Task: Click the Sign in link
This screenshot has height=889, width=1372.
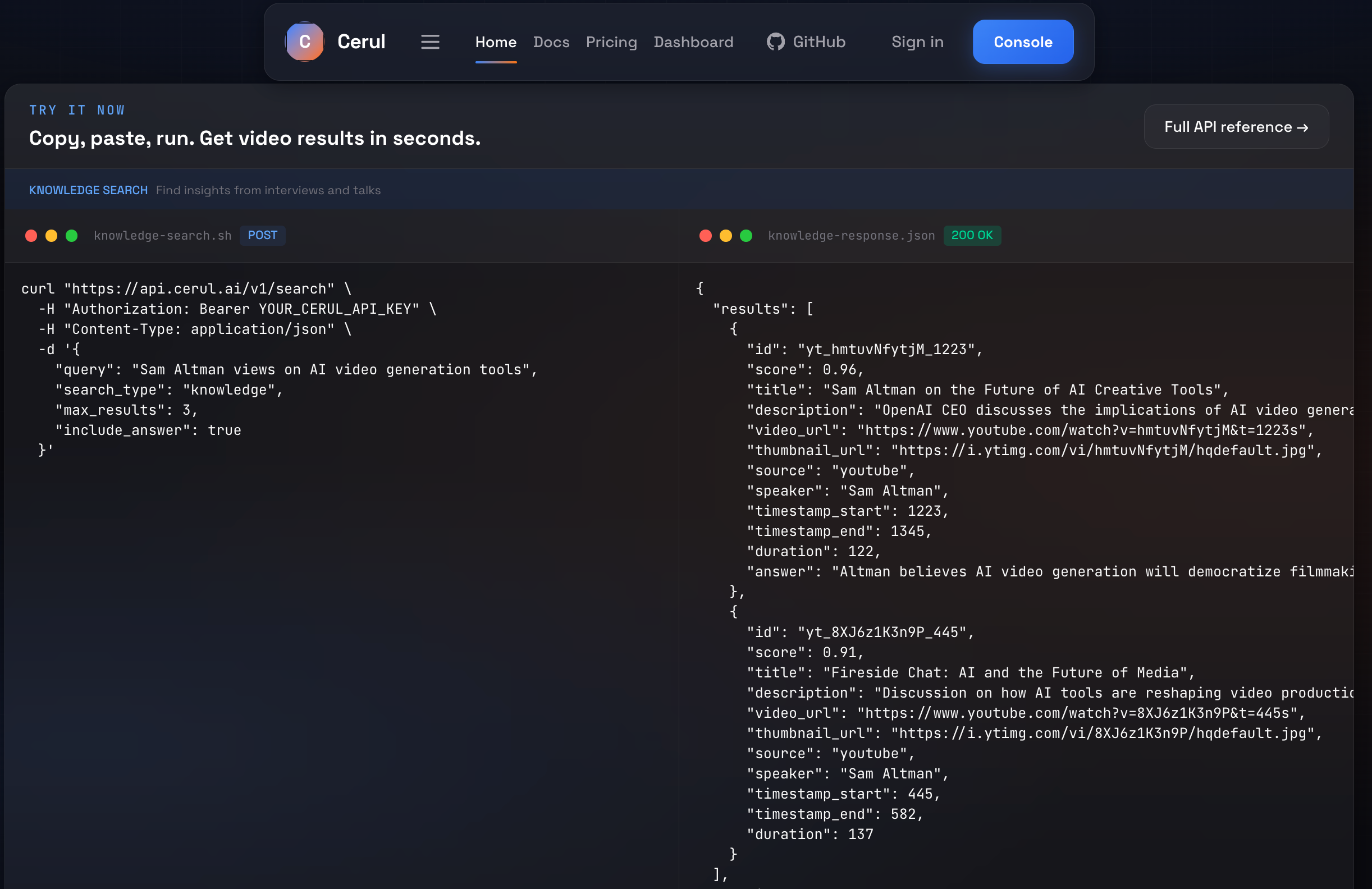Action: [917, 42]
